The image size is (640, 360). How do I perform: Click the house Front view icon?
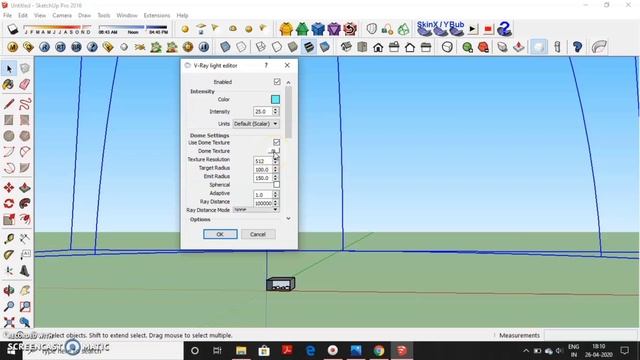[378, 47]
